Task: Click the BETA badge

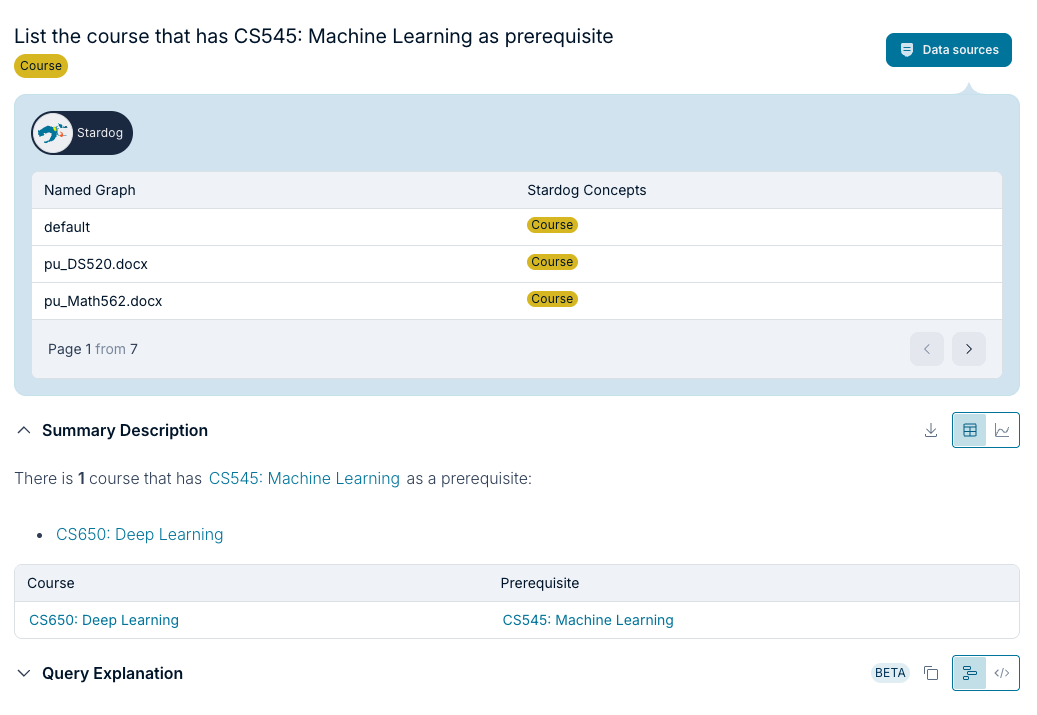Action: [890, 673]
